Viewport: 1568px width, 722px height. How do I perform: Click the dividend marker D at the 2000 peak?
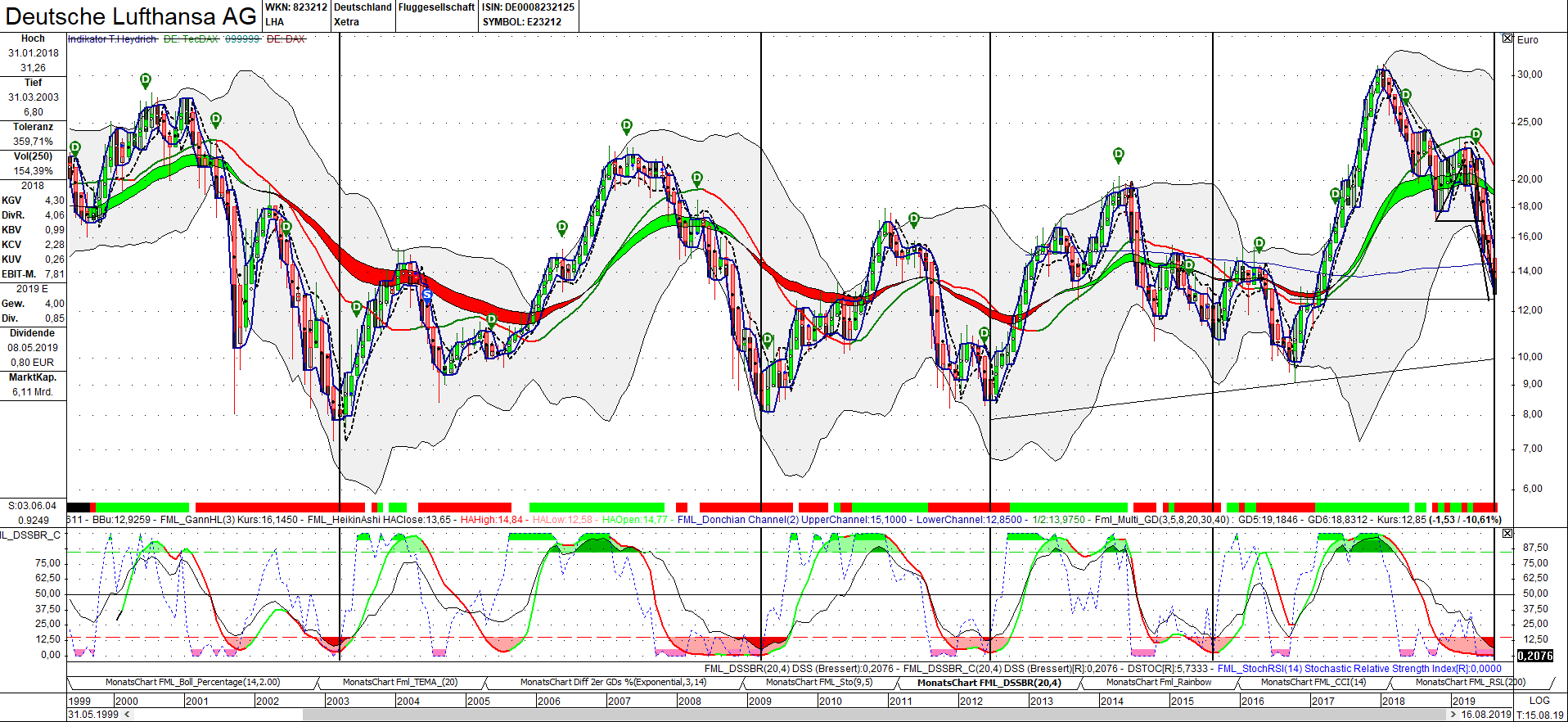(x=145, y=80)
